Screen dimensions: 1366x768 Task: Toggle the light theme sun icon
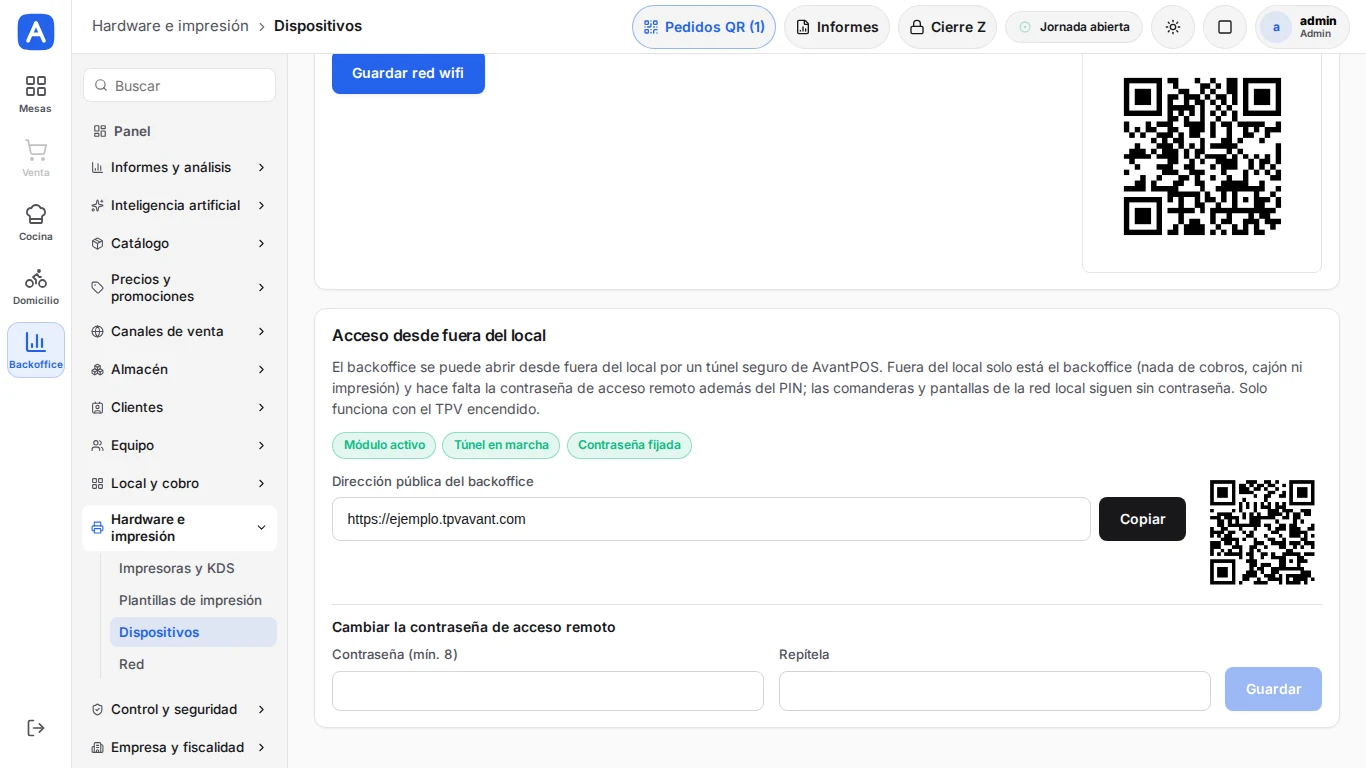[1173, 27]
